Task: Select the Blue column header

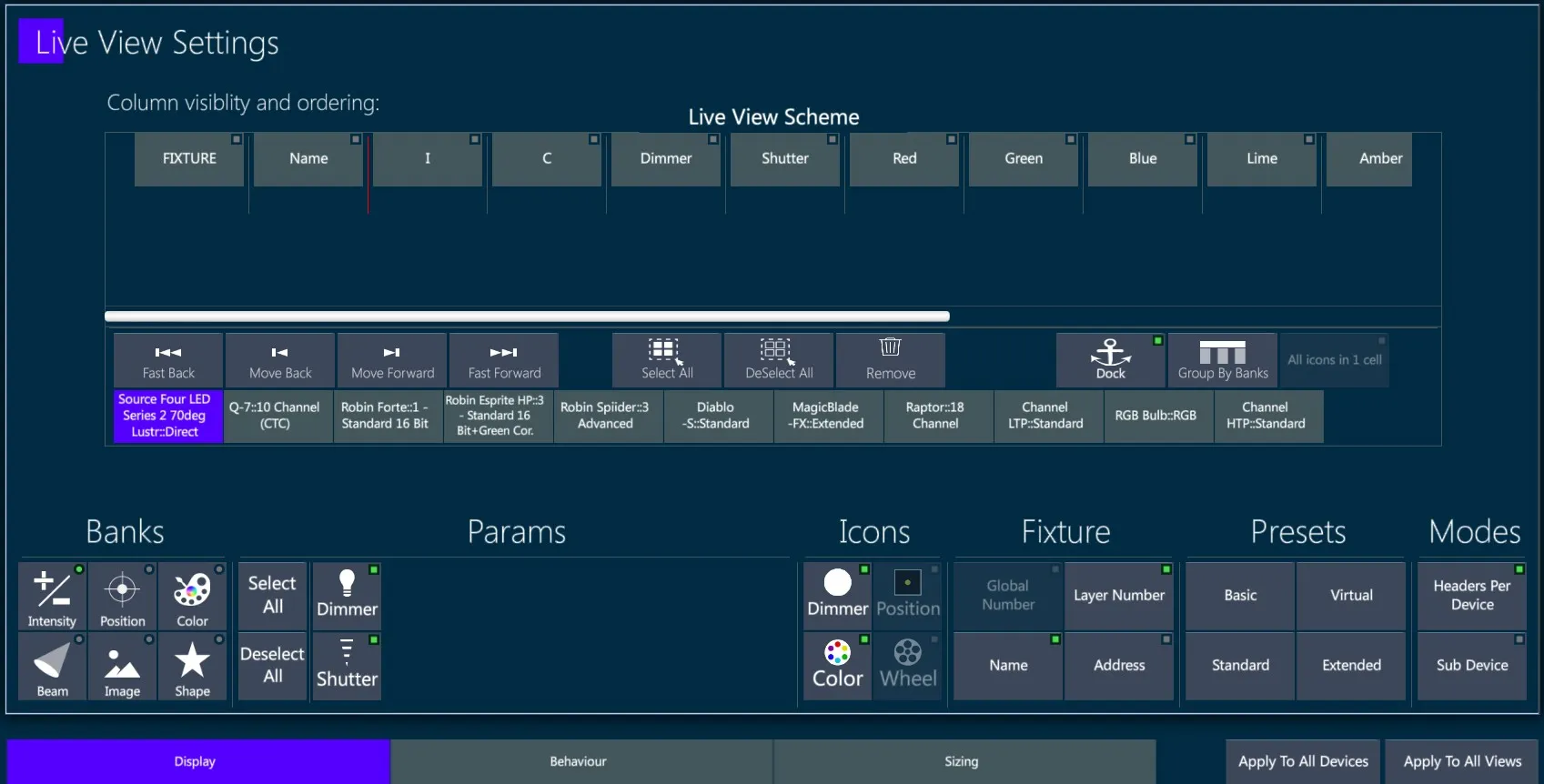Action: coord(1143,159)
